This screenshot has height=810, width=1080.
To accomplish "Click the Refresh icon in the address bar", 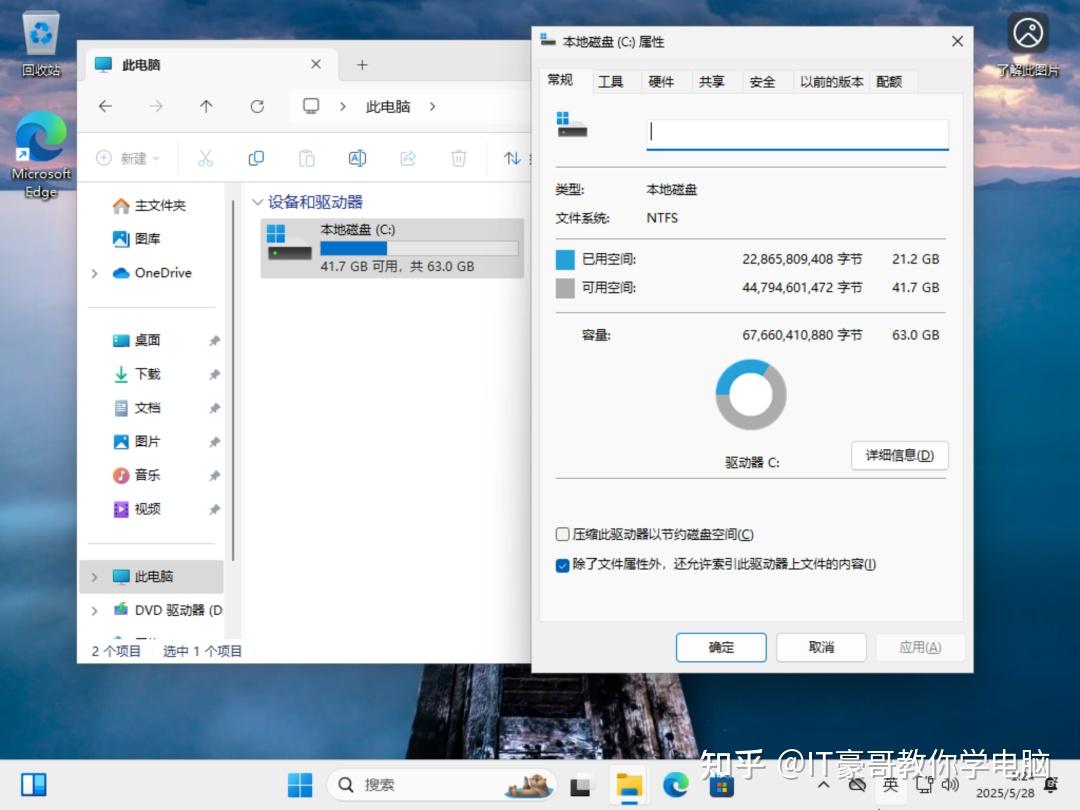I will (x=256, y=106).
